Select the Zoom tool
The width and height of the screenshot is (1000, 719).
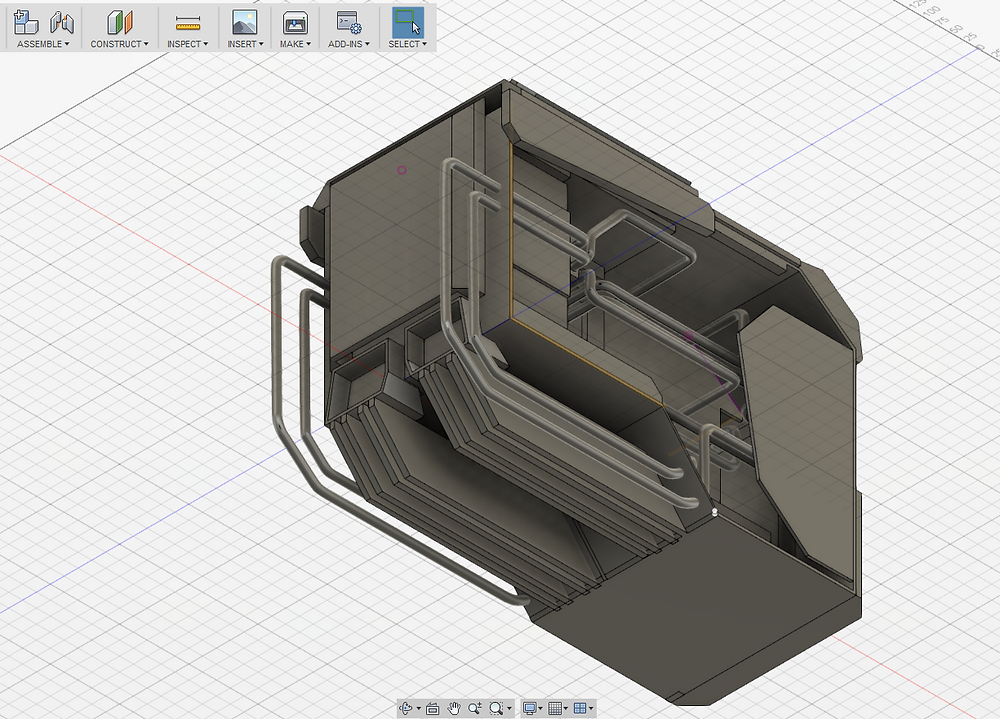point(474,708)
